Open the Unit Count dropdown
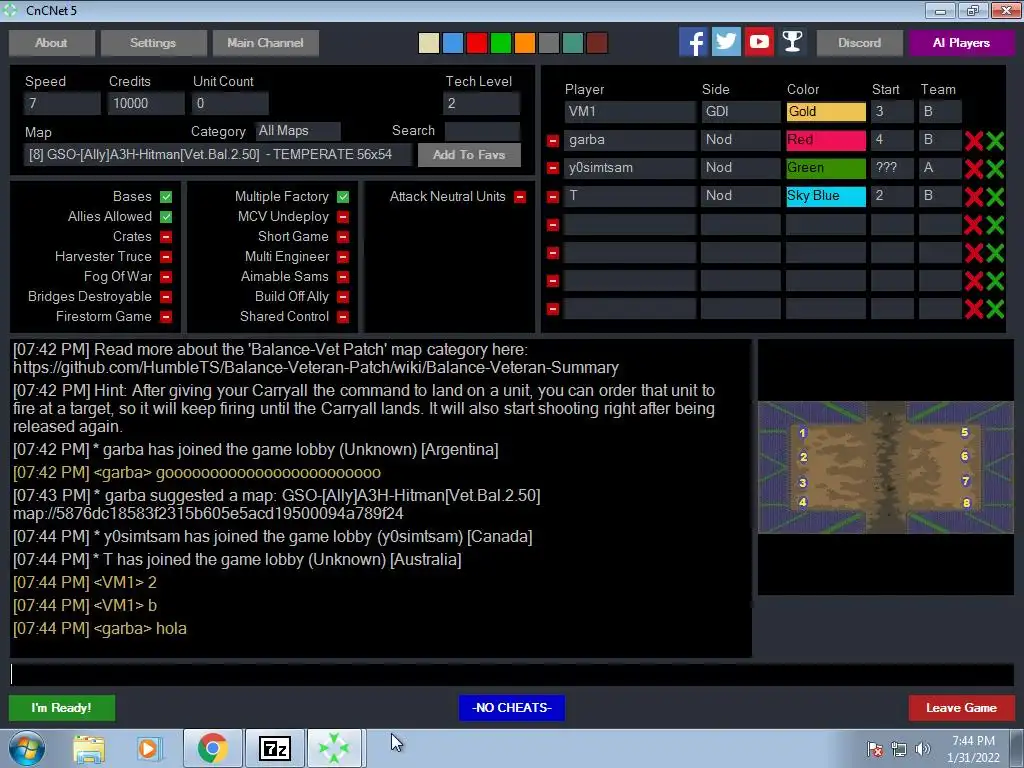Image resolution: width=1024 pixels, height=768 pixels. (x=230, y=103)
